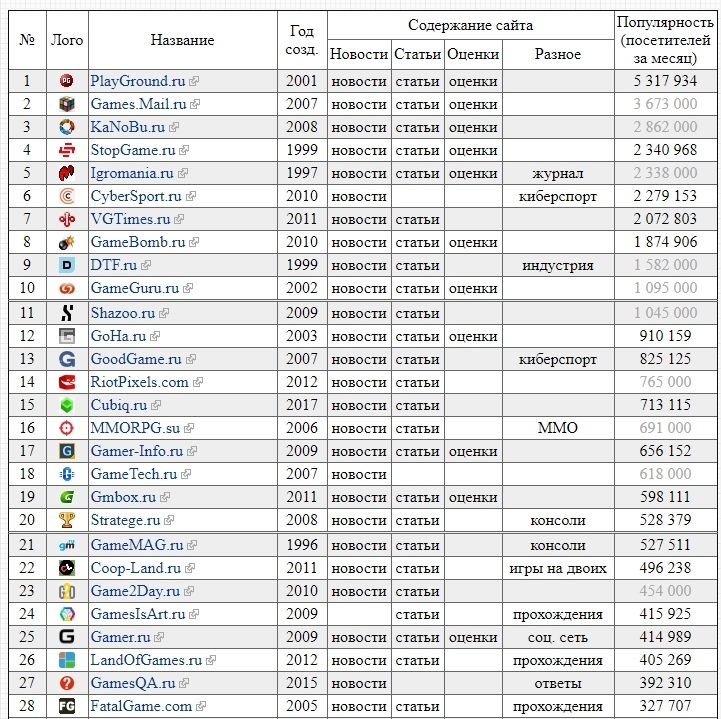Visit the RiotPixels.com link
The height and width of the screenshot is (719, 721).
click(139, 382)
